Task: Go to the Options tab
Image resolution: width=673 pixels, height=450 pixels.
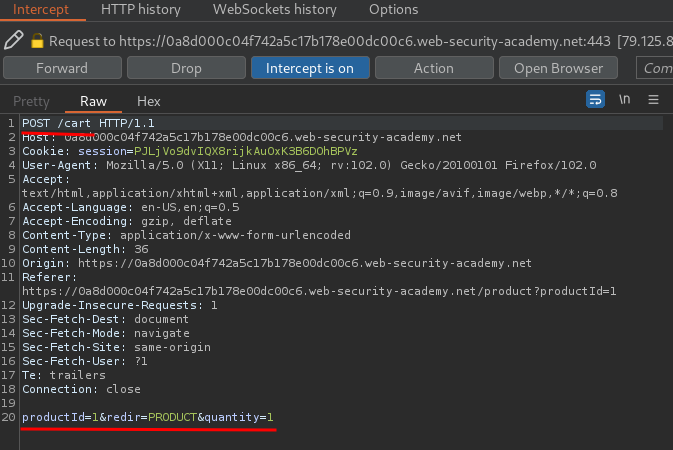Action: (394, 9)
